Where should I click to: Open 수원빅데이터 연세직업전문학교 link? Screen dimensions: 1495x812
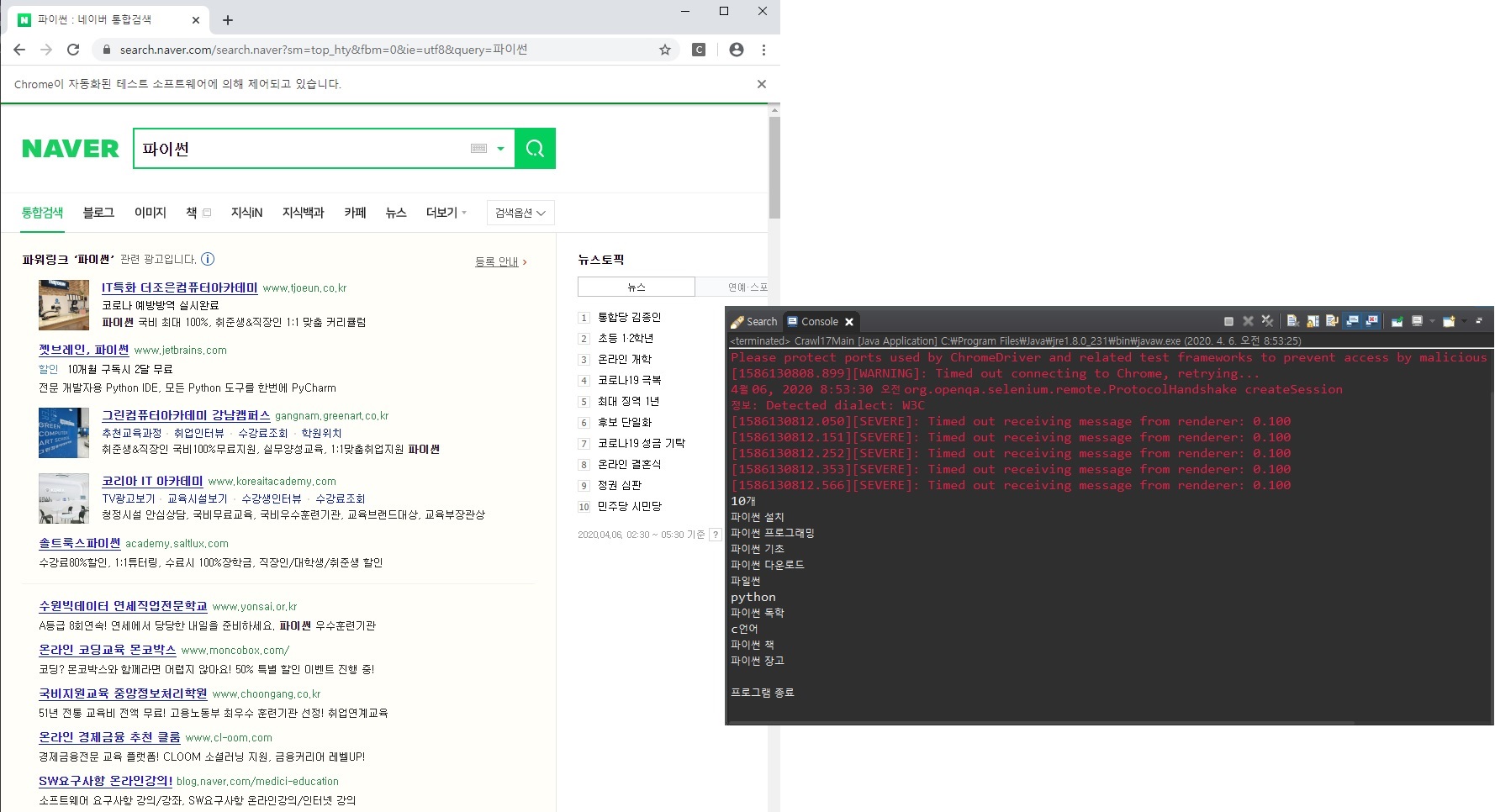point(123,606)
